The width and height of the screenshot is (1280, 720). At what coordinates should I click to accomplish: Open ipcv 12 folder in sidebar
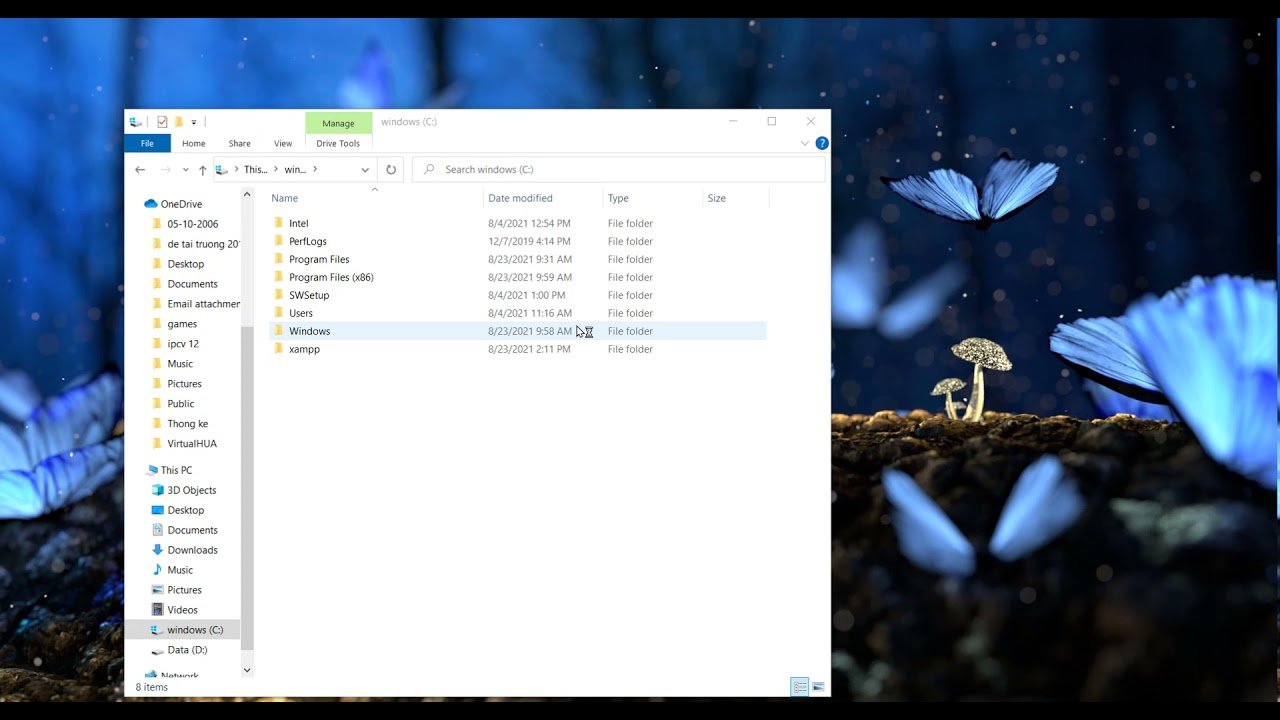pos(183,344)
